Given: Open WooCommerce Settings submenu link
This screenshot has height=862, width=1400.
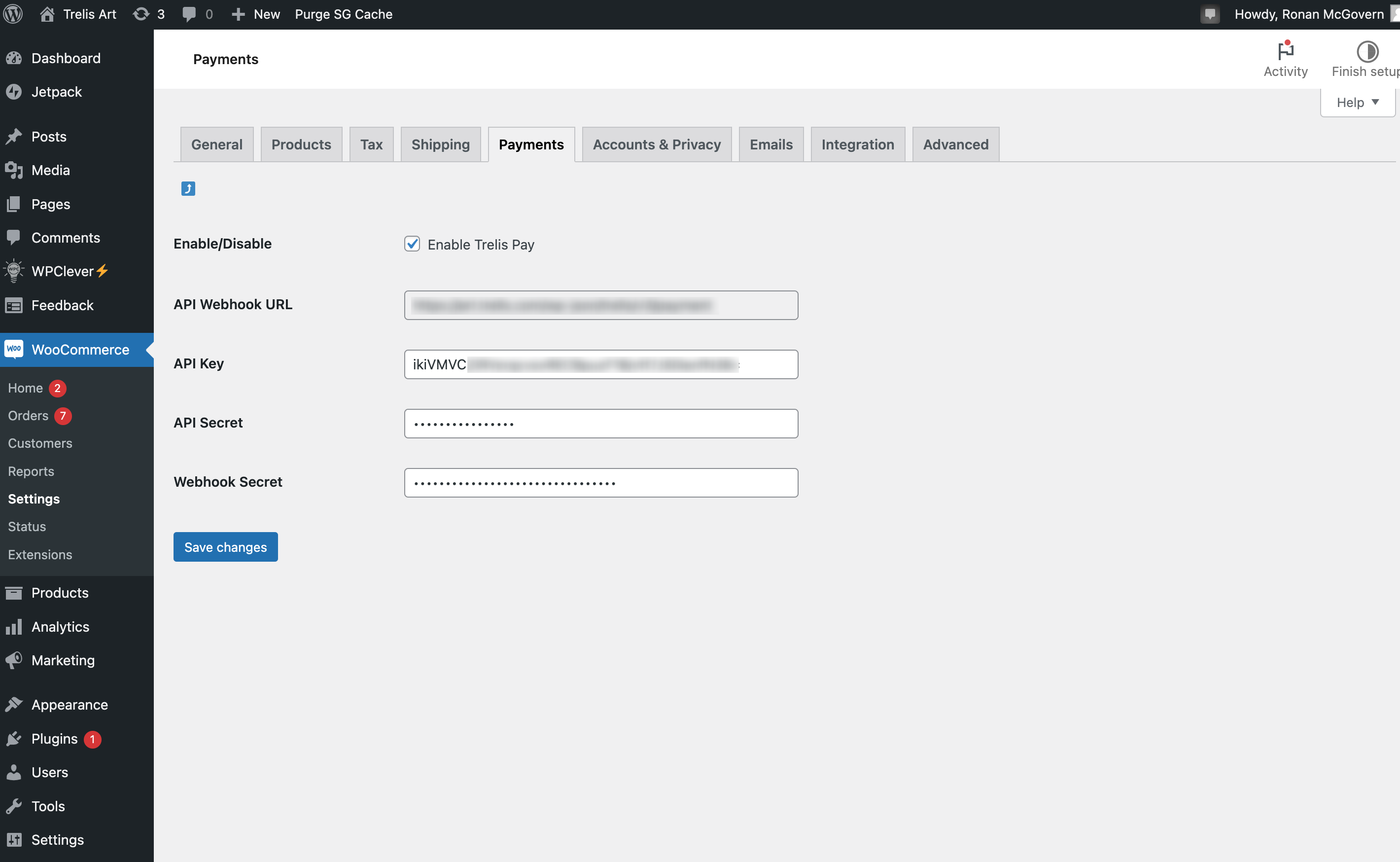Looking at the screenshot, I should click(x=34, y=499).
